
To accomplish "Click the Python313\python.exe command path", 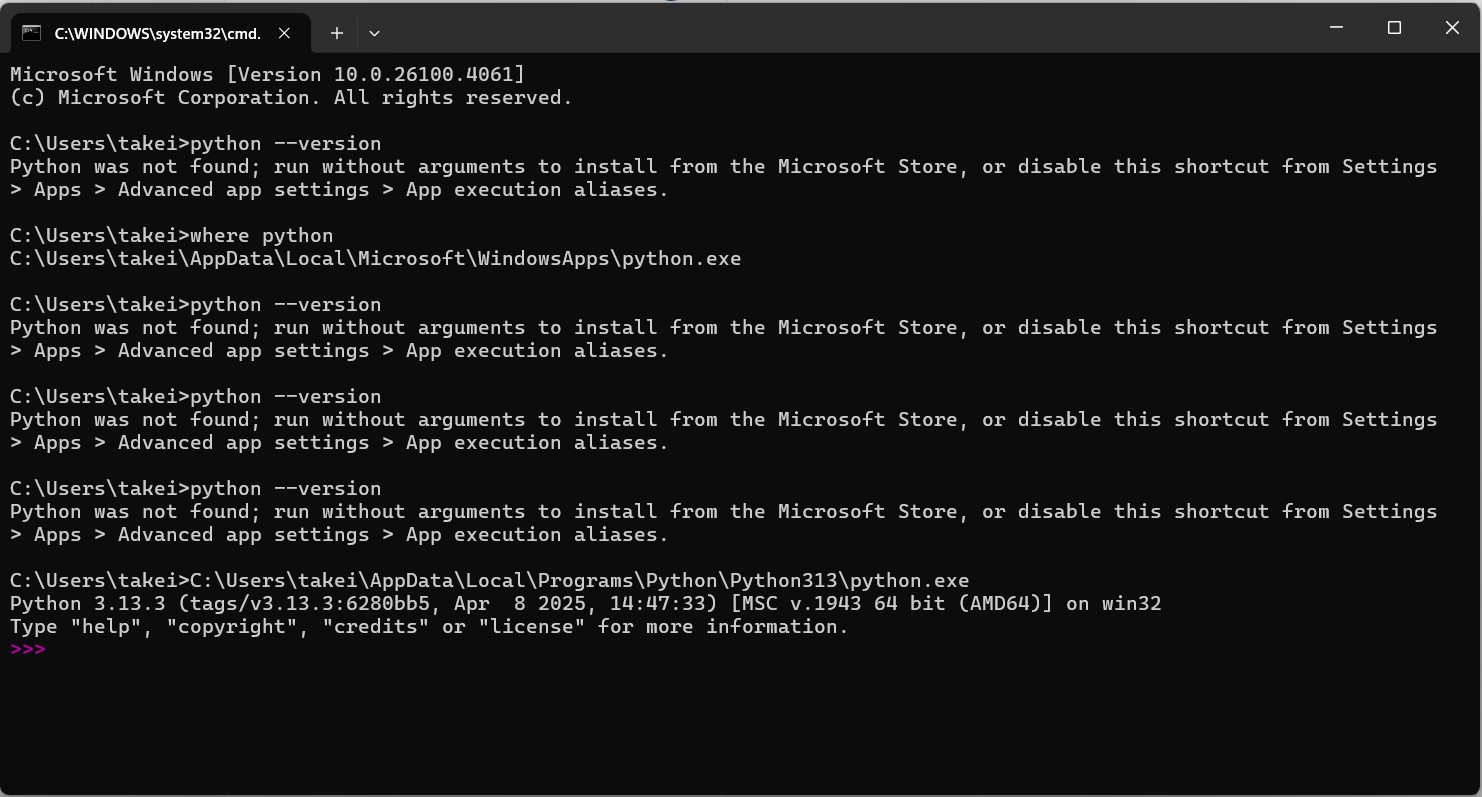I will pos(580,580).
